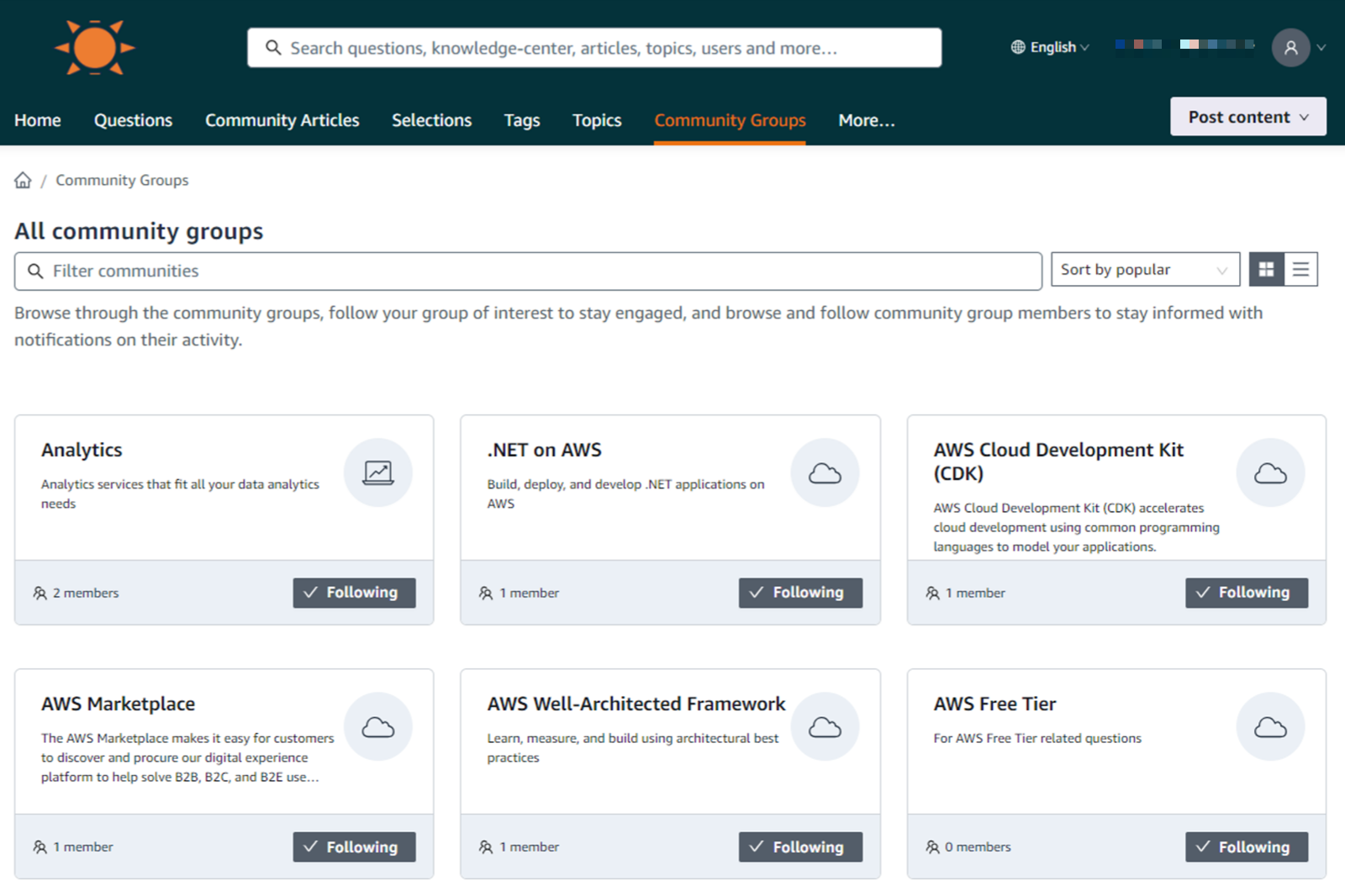Screen dimensions: 1345x896
Task: Open the Sort by popular dropdown
Action: [x=1145, y=269]
